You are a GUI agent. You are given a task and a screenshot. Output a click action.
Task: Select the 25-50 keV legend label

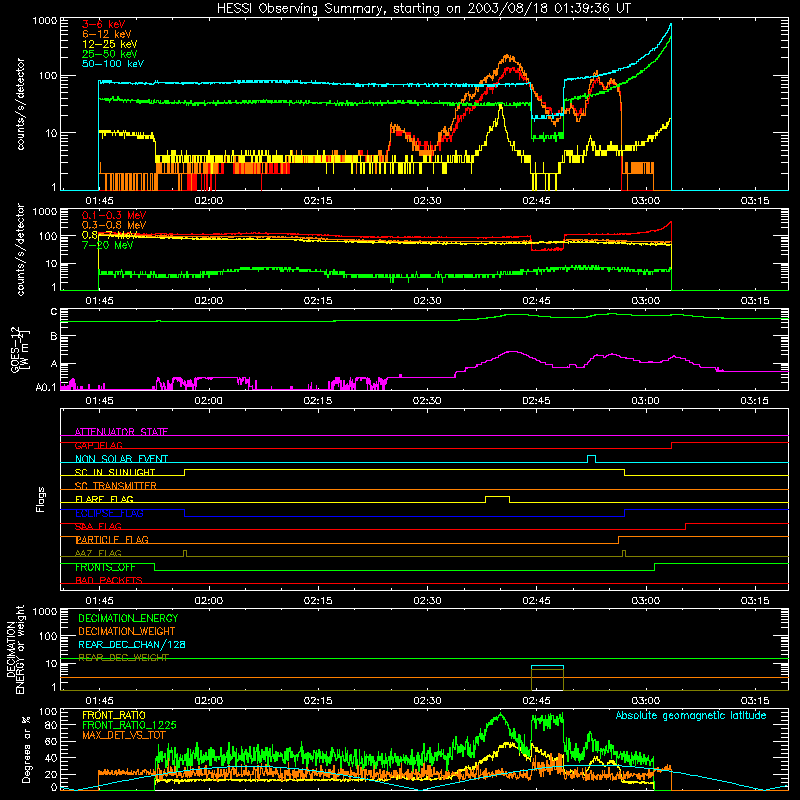(x=110, y=54)
